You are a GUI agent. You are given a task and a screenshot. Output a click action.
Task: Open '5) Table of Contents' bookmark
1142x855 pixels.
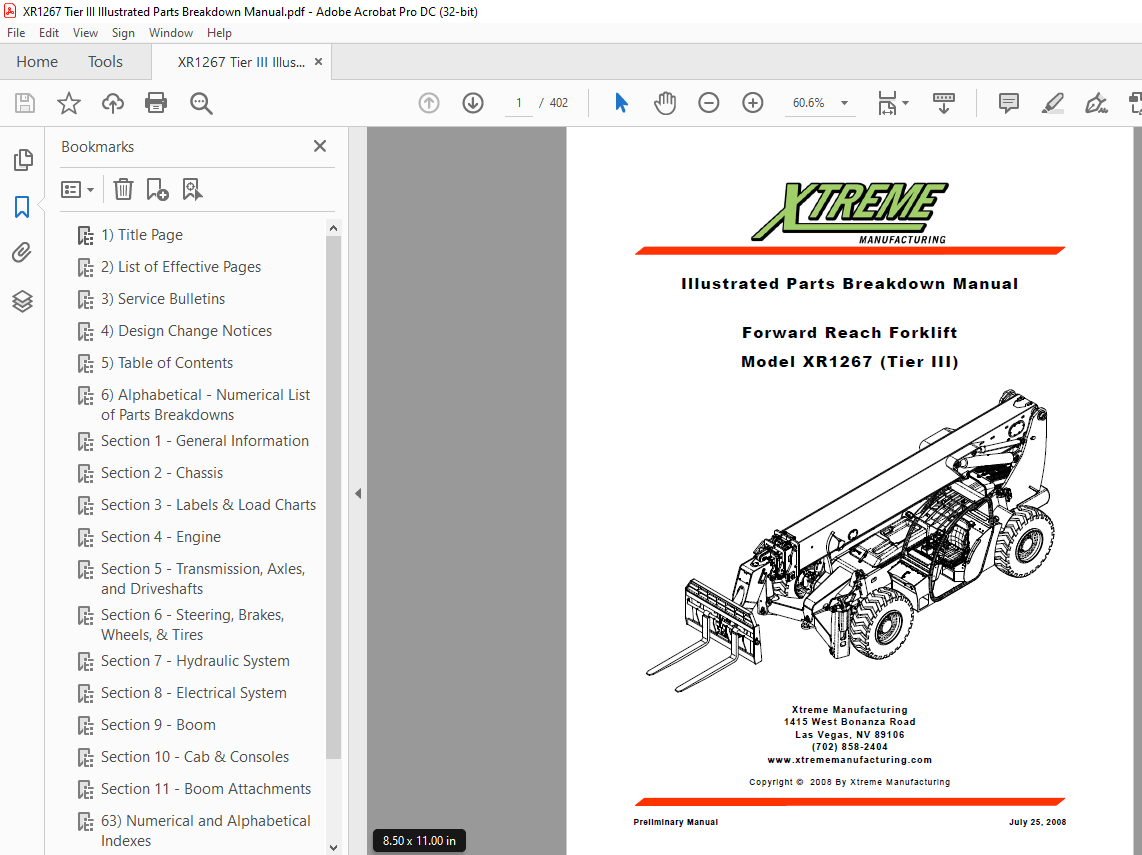pos(167,363)
